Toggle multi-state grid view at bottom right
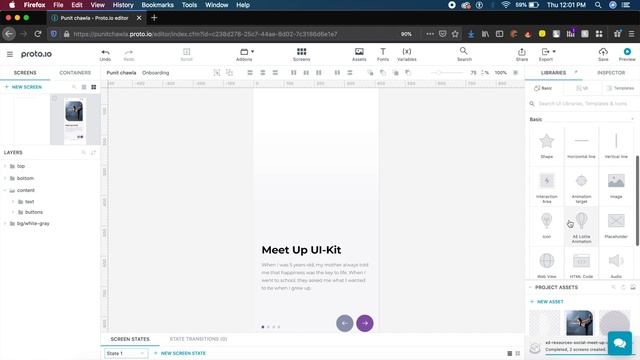Image resolution: width=640 pixels, height=360 pixels. point(518,353)
